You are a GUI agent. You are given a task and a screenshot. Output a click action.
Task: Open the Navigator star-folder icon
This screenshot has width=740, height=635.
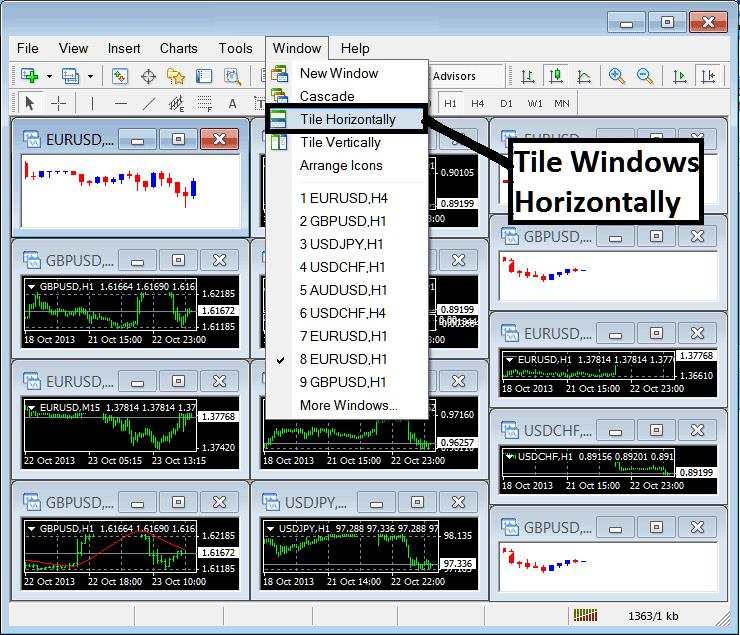point(176,76)
